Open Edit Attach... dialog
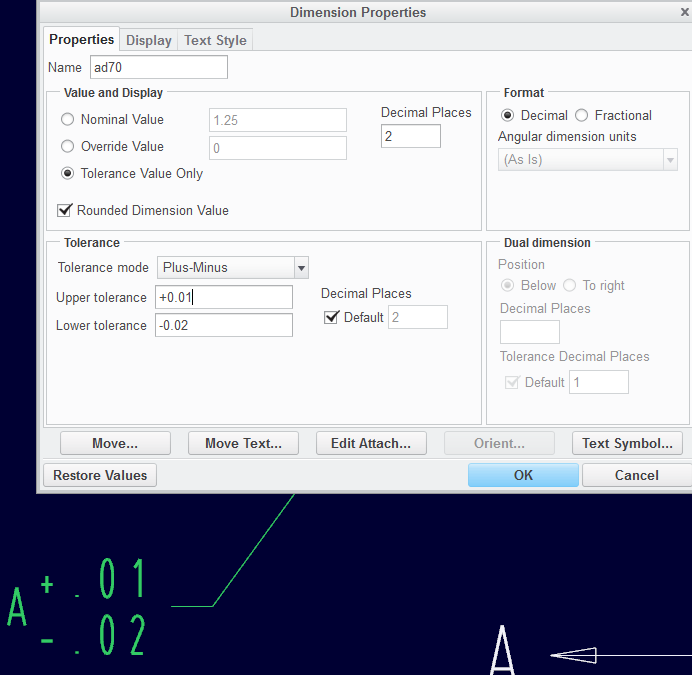Screen dimensions: 692x675 click(371, 443)
